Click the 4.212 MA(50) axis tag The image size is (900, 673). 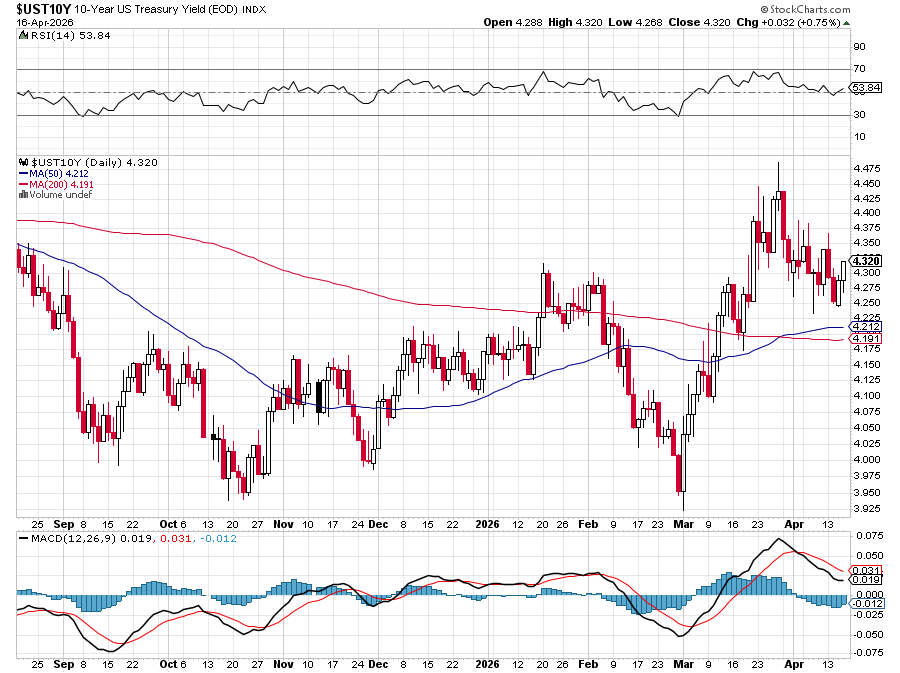(x=866, y=327)
